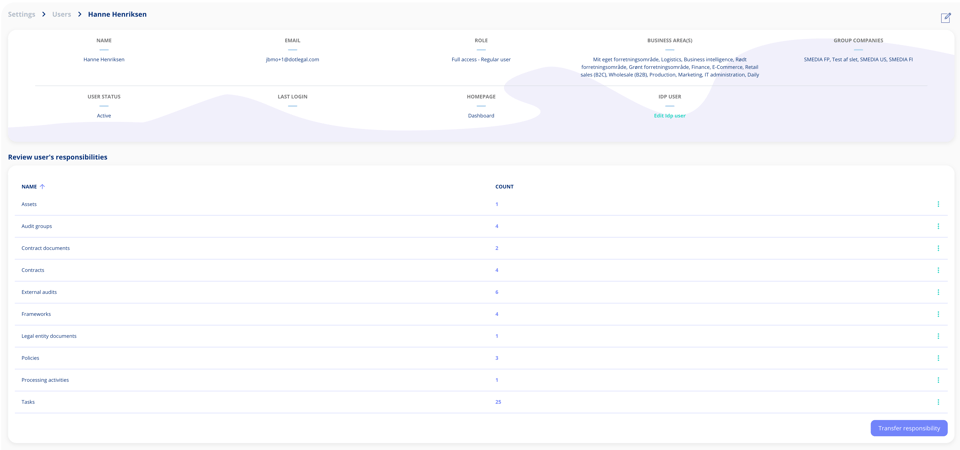Select the Contracts row name
Image resolution: width=960 pixels, height=450 pixels.
tap(33, 270)
